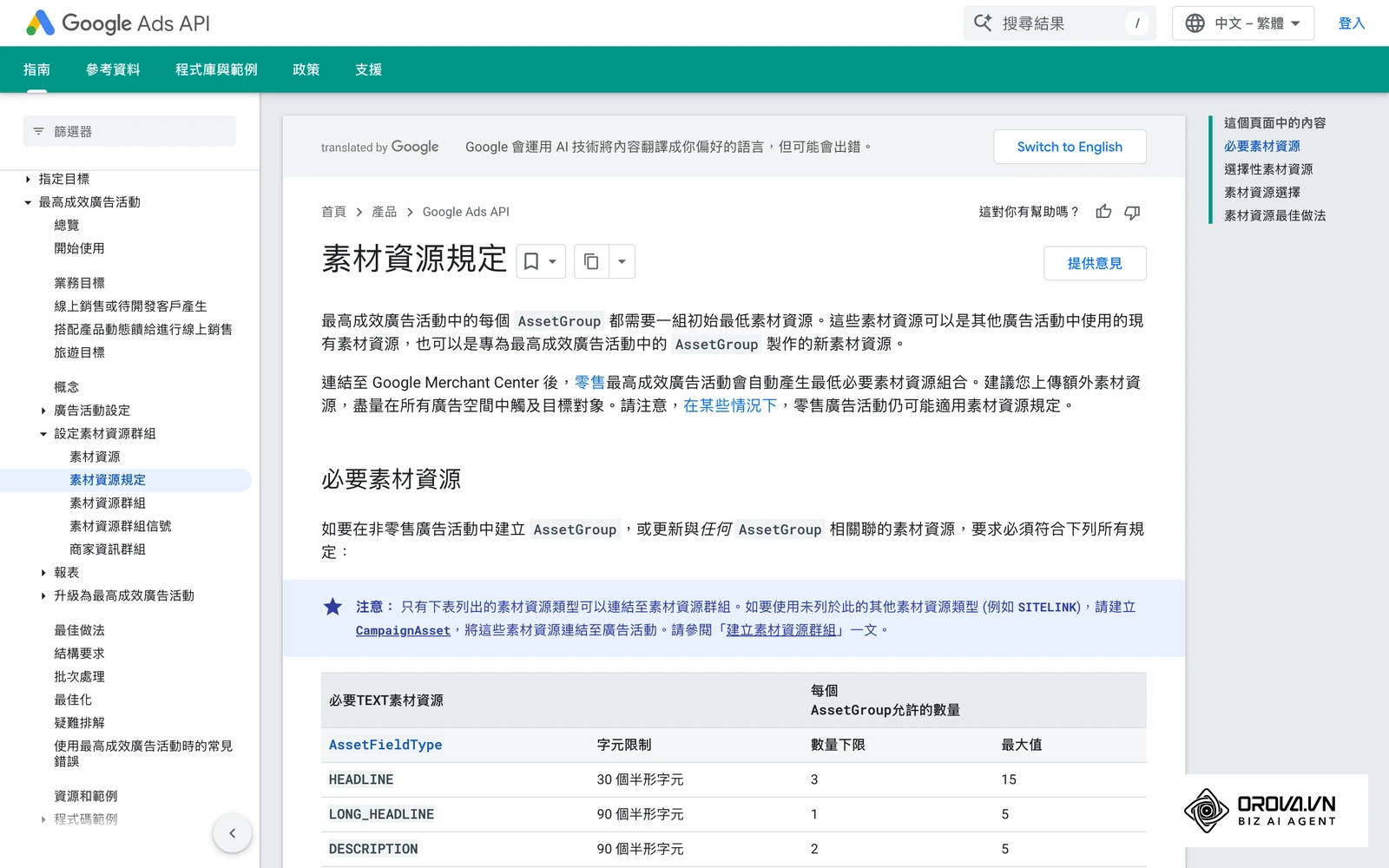Click the Switch to English button
The height and width of the screenshot is (868, 1389).
pyautogui.click(x=1070, y=147)
